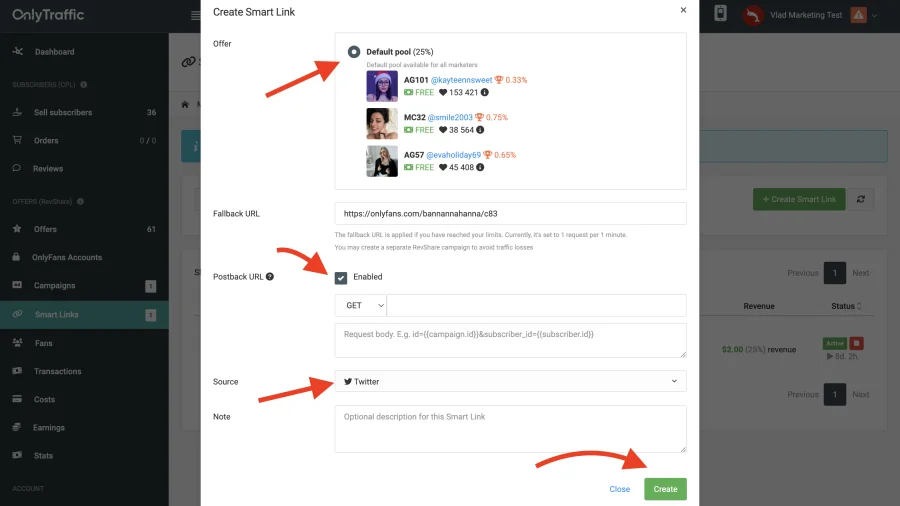Click the info icon beside 153 421 likes
Screen dimensions: 900x506
coord(485,92)
